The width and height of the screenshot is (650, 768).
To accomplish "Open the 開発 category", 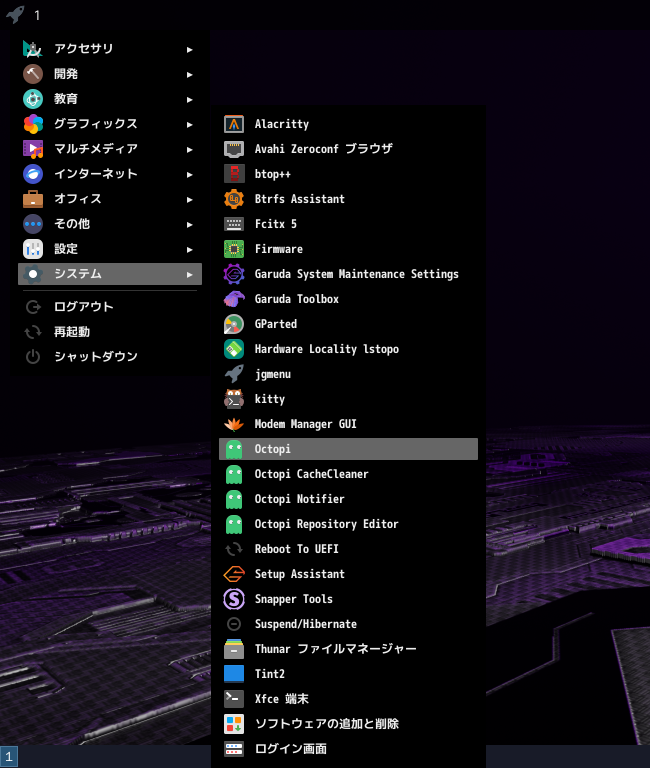I will click(110, 73).
